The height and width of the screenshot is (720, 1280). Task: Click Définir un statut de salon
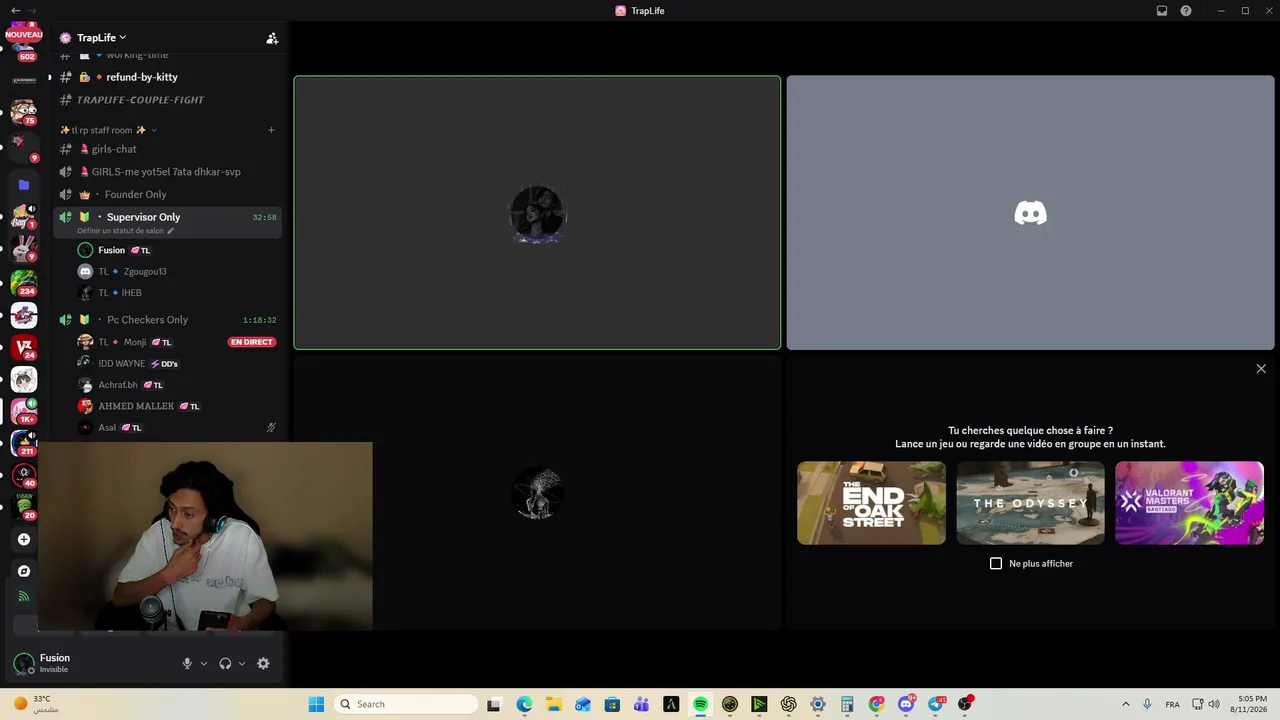click(x=125, y=231)
